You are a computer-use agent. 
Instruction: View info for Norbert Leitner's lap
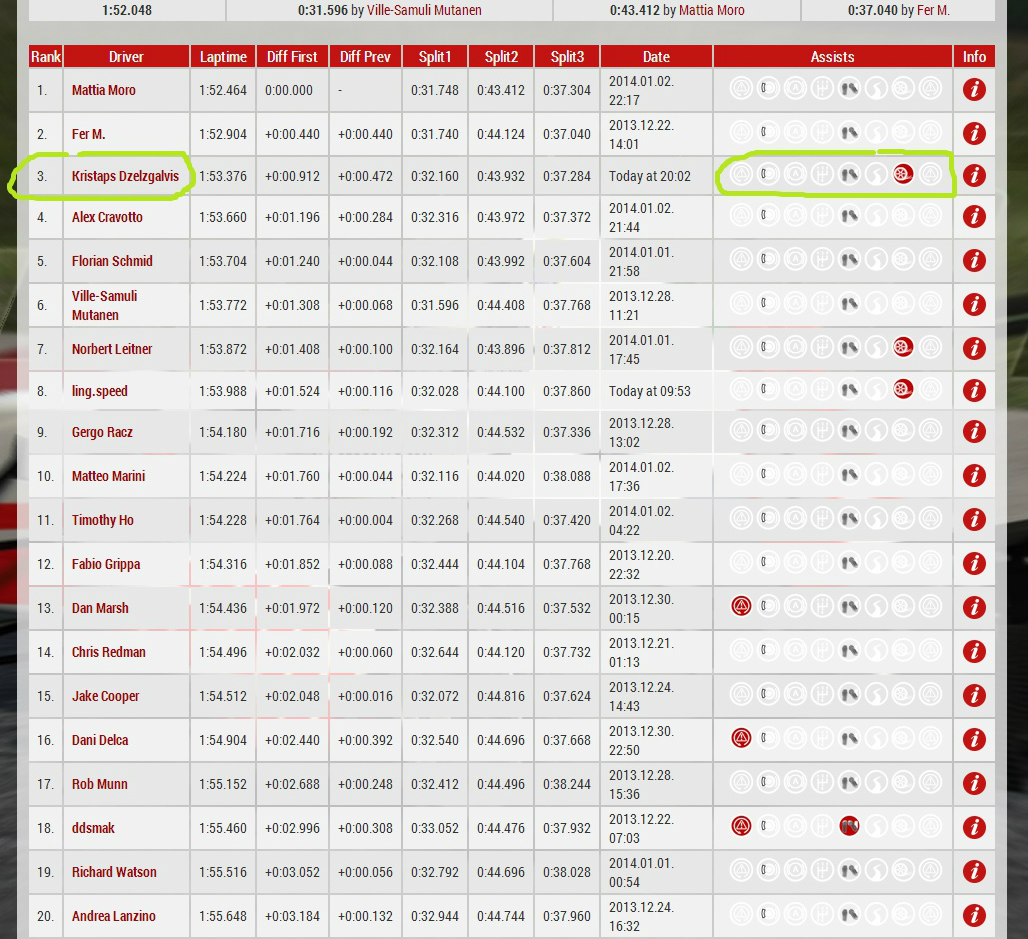(x=974, y=348)
